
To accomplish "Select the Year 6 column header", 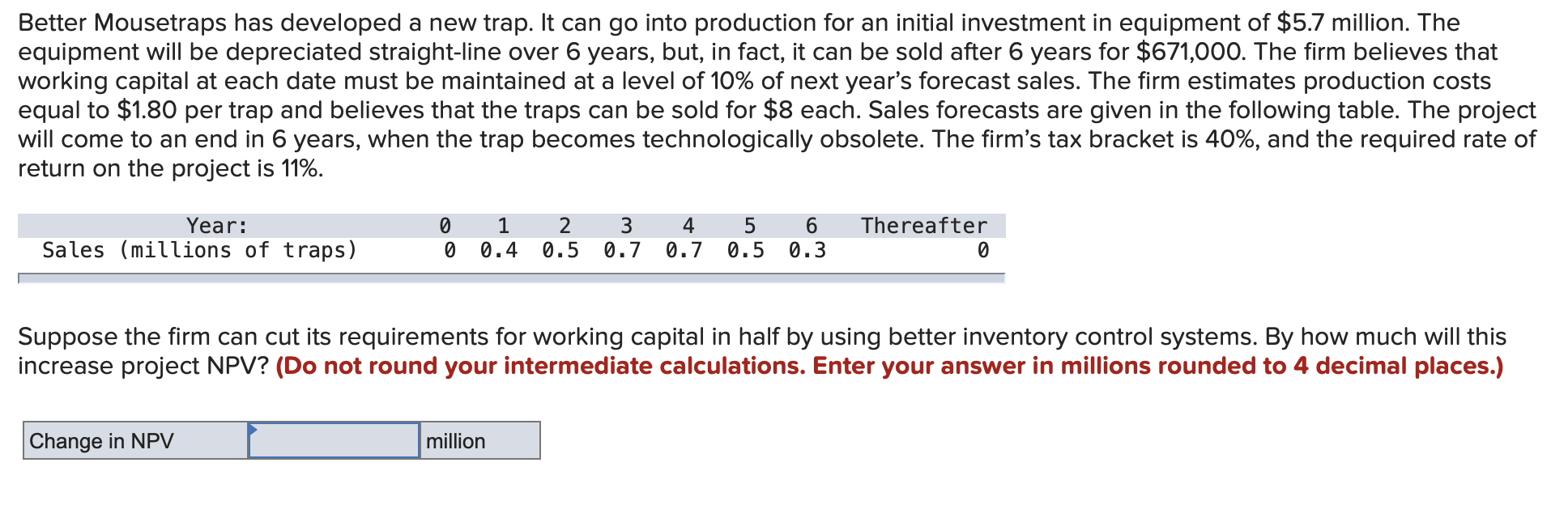I will click(x=812, y=226).
